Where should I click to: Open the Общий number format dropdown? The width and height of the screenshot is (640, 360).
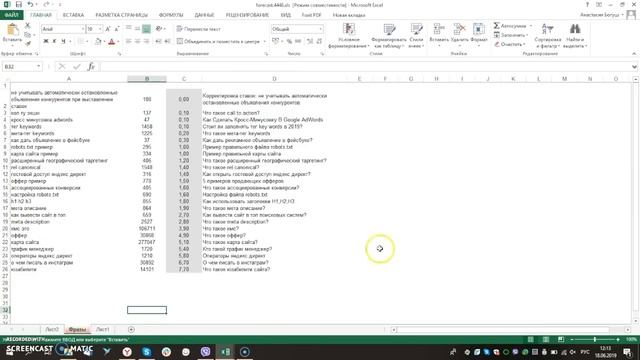pos(320,29)
